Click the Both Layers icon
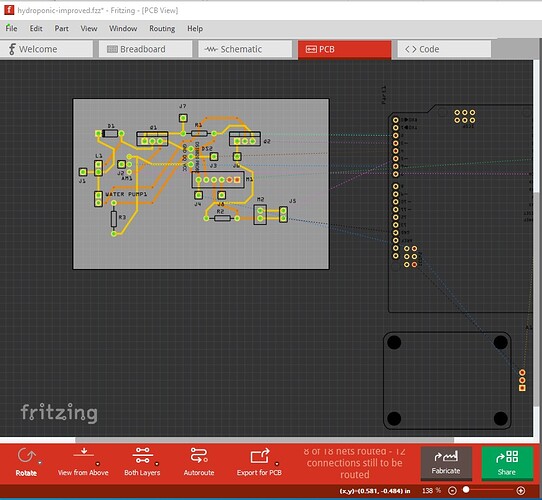Image resolution: width=542 pixels, height=500 pixels. pyautogui.click(x=142, y=455)
